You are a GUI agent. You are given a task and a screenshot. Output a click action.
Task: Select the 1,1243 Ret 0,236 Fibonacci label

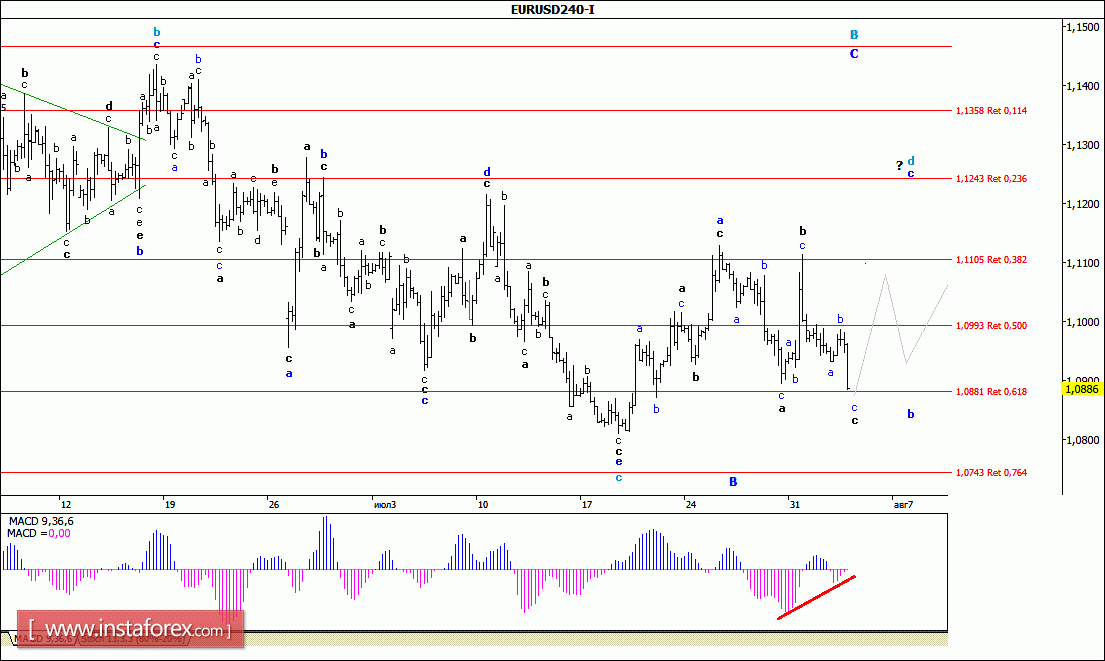tap(991, 178)
